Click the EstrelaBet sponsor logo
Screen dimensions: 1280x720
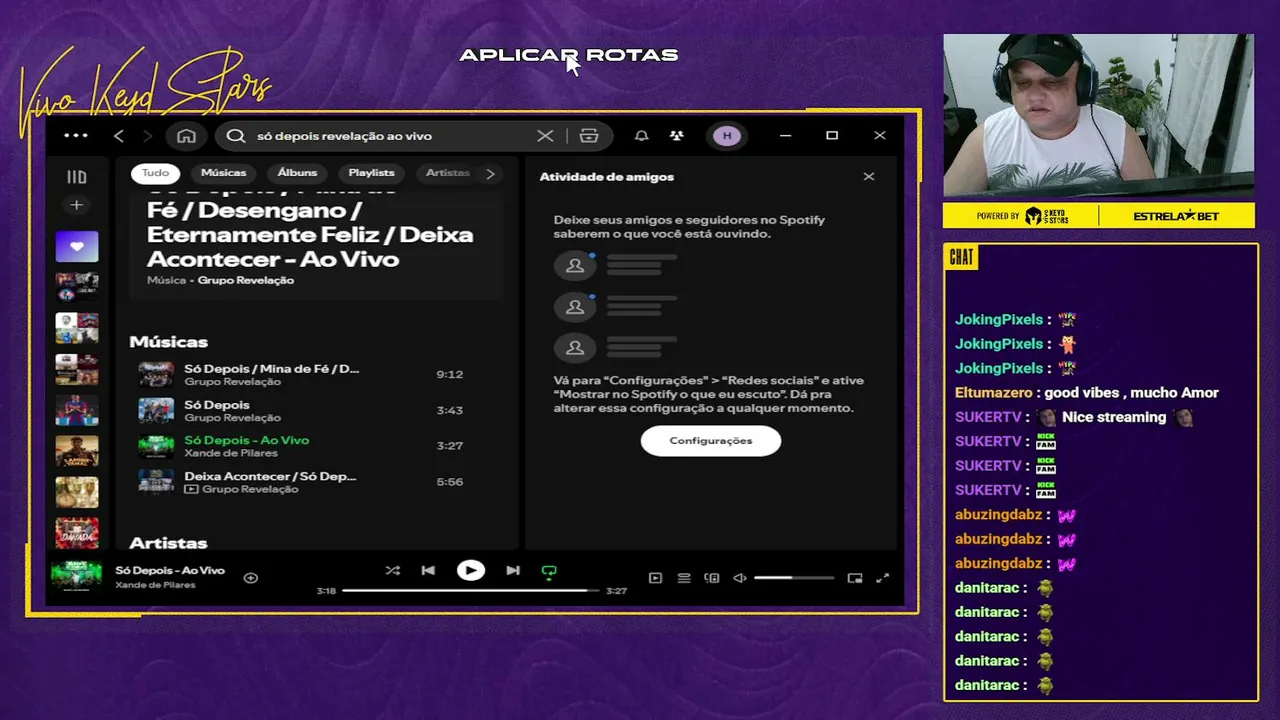coord(1176,216)
